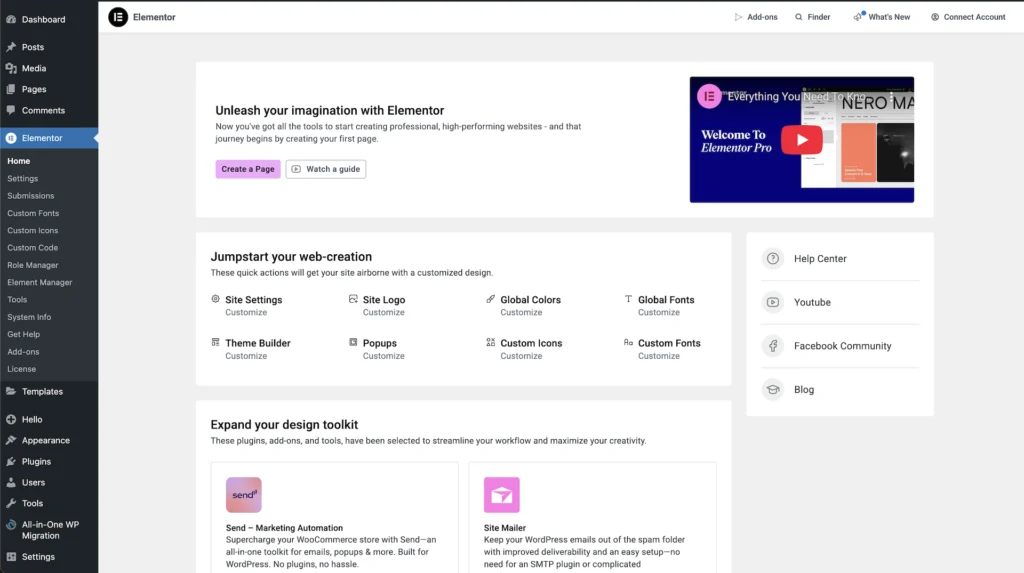Click the Hello theme plus icon

coord(11,419)
